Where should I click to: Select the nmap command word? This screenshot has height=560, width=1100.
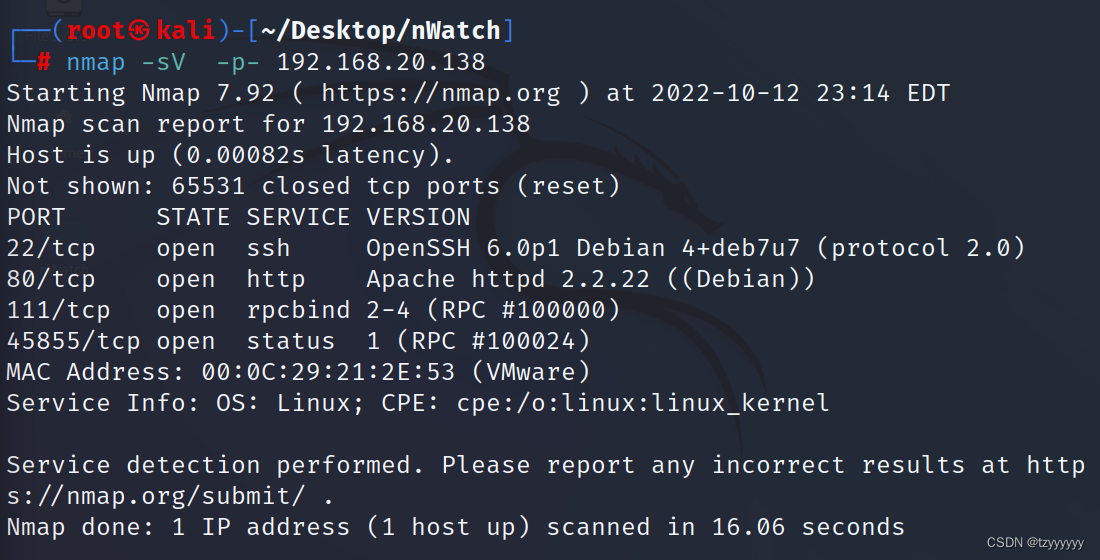[96, 62]
